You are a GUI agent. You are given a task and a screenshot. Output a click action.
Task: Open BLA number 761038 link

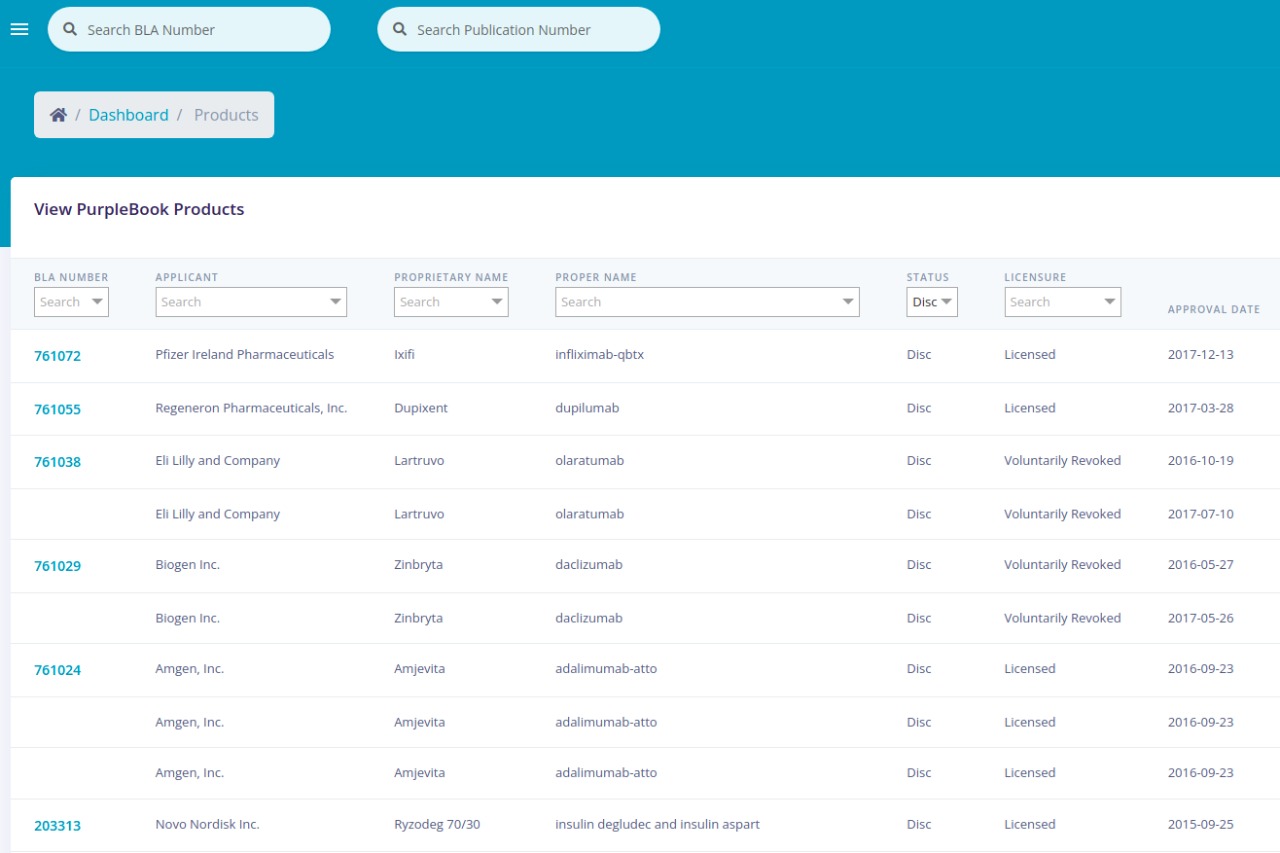point(57,462)
